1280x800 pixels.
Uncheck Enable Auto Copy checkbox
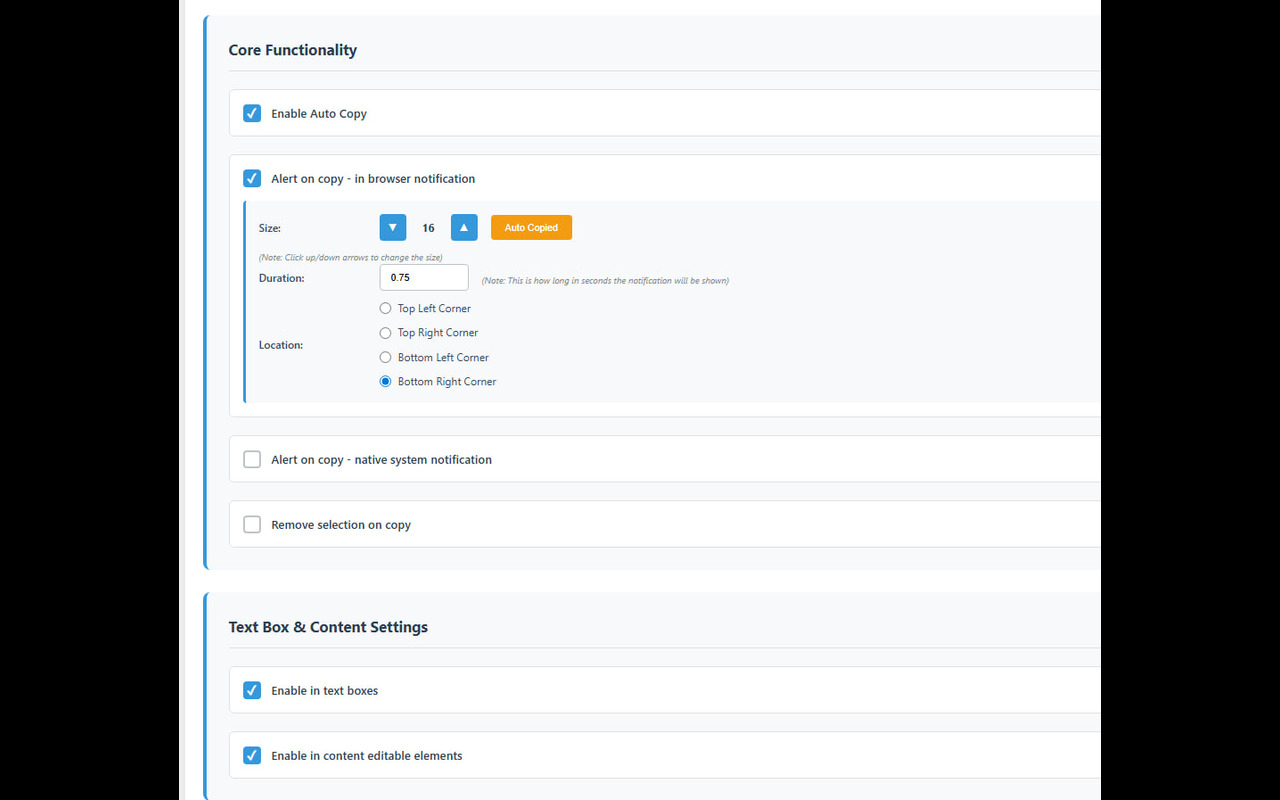(252, 113)
